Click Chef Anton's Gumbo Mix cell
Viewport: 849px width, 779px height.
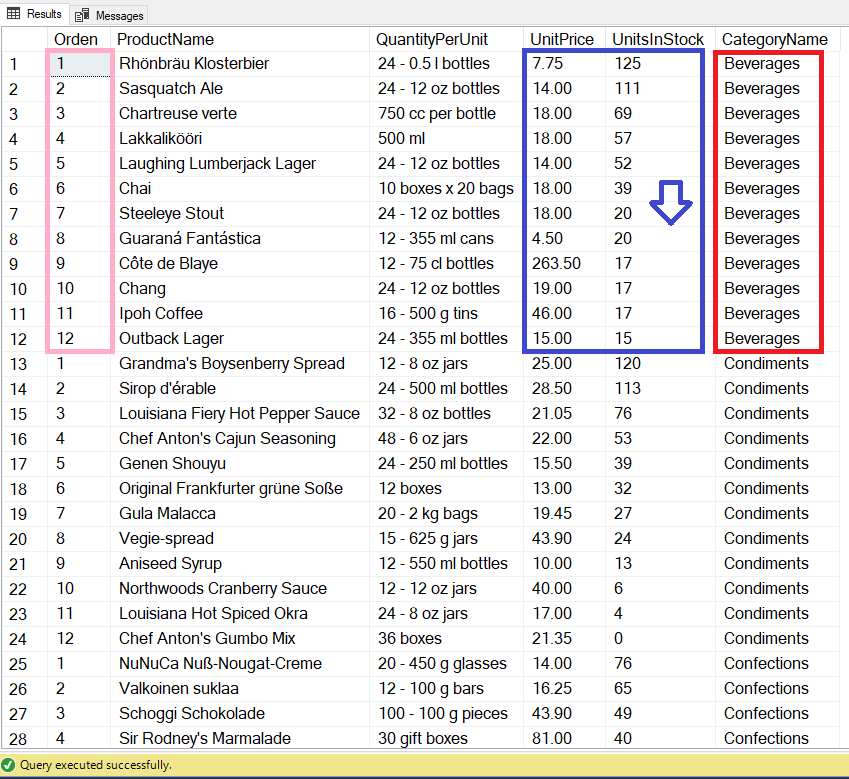tap(240, 638)
